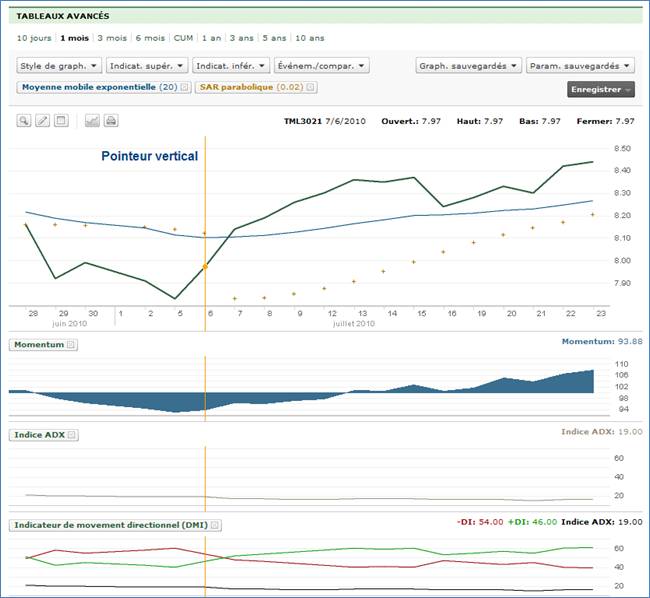
Task: Open the Style de graph. dropdown
Action: point(59,65)
